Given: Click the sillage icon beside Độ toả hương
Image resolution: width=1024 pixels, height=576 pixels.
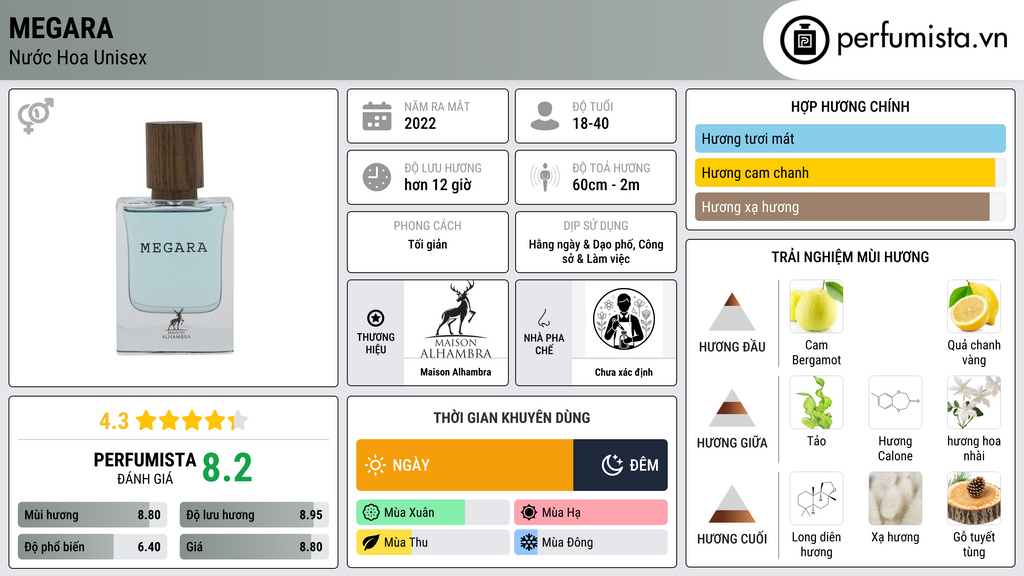Looking at the screenshot, I should (x=545, y=177).
